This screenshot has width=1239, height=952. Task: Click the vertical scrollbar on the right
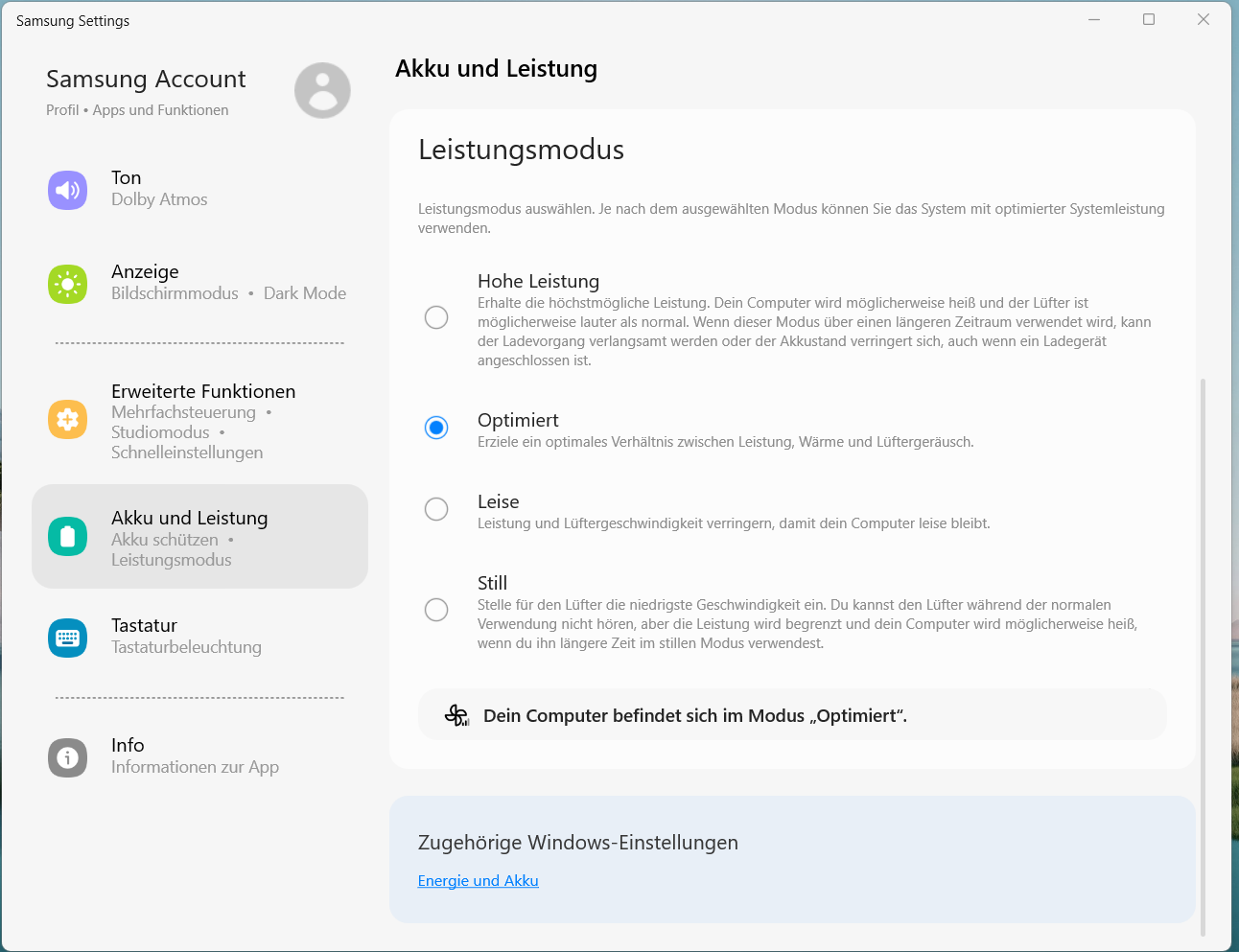click(x=1203, y=657)
